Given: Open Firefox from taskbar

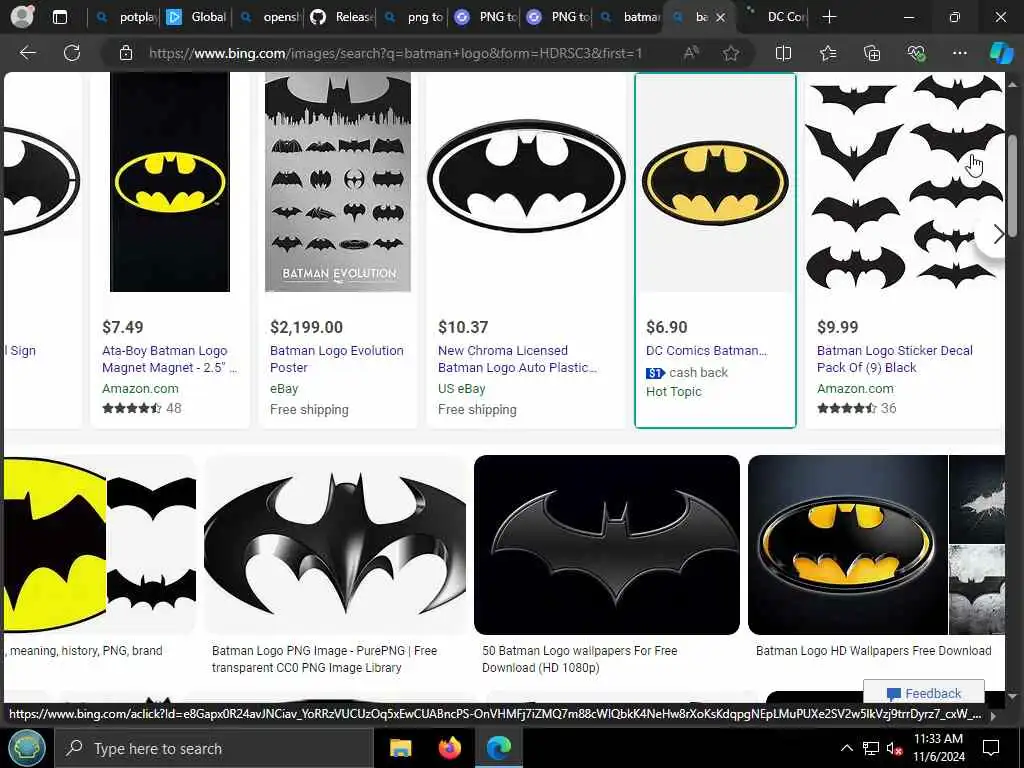Looking at the screenshot, I should pyautogui.click(x=449, y=748).
